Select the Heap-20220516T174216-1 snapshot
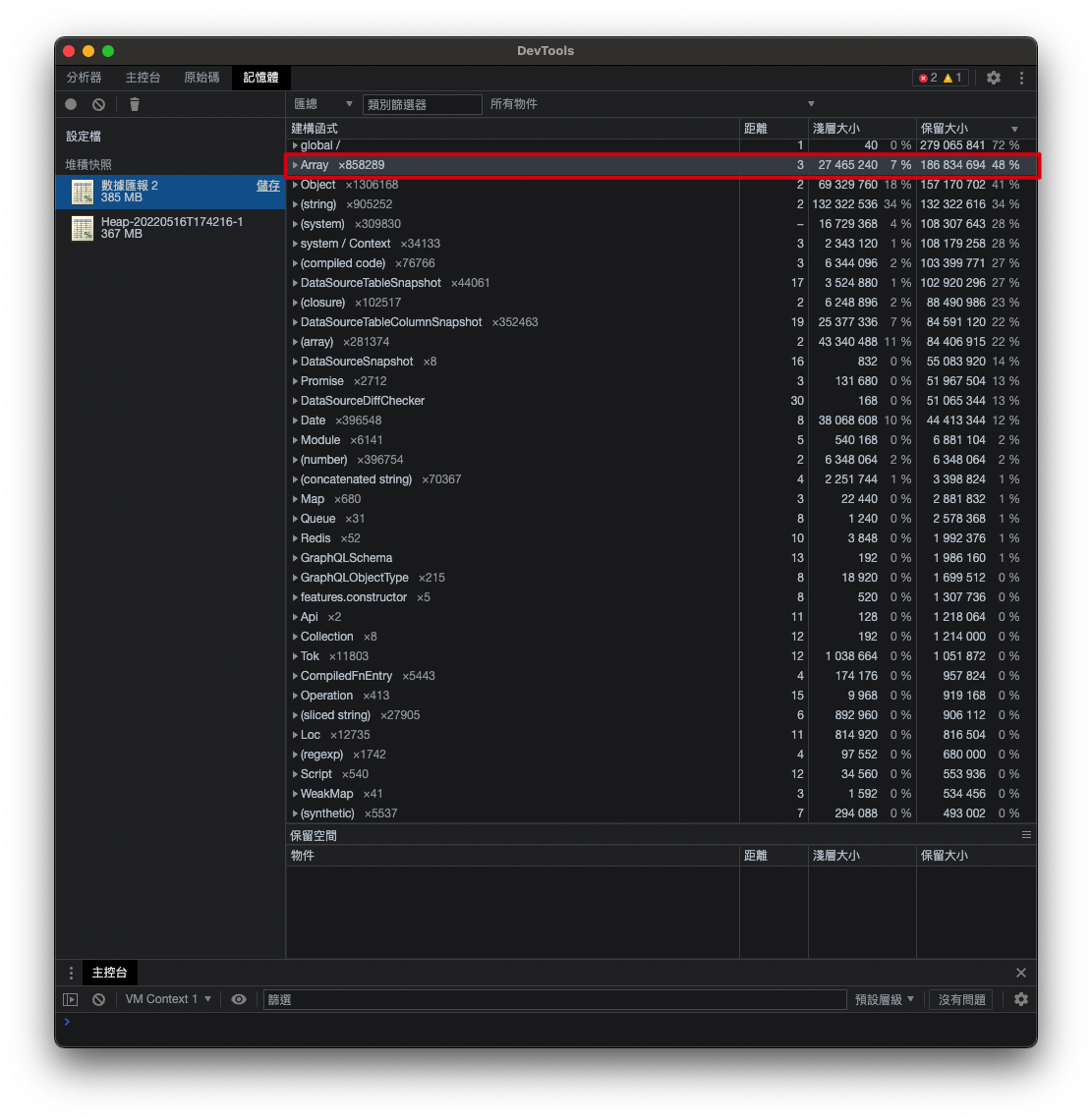Viewport: 1092px width, 1120px height. (x=171, y=228)
